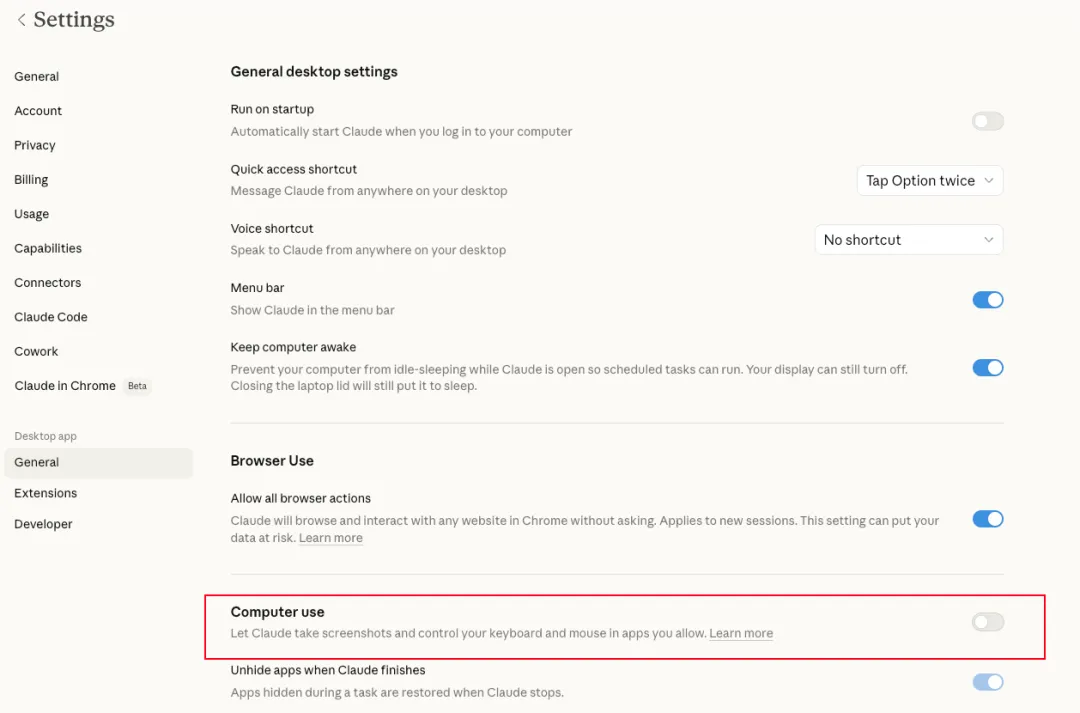Image resolution: width=1080 pixels, height=713 pixels.
Task: Toggle Unhide apps when Claude finishes
Action: tap(987, 682)
